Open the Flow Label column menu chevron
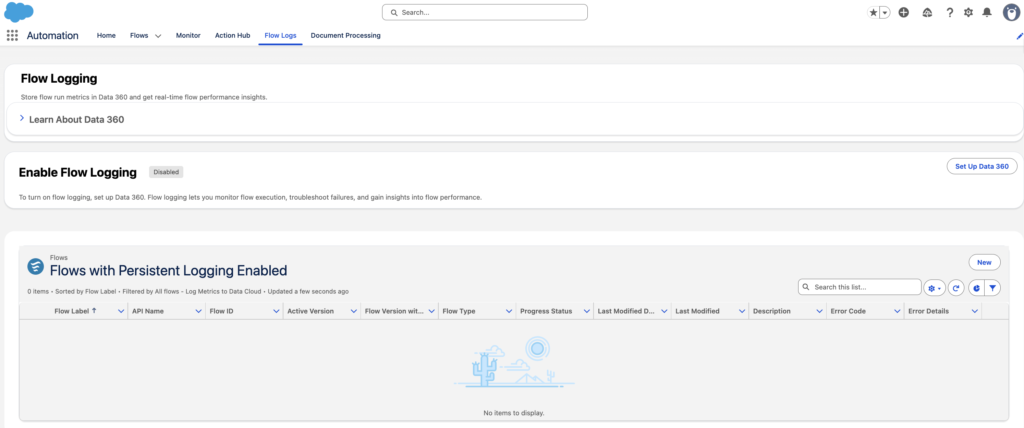 click(121, 312)
